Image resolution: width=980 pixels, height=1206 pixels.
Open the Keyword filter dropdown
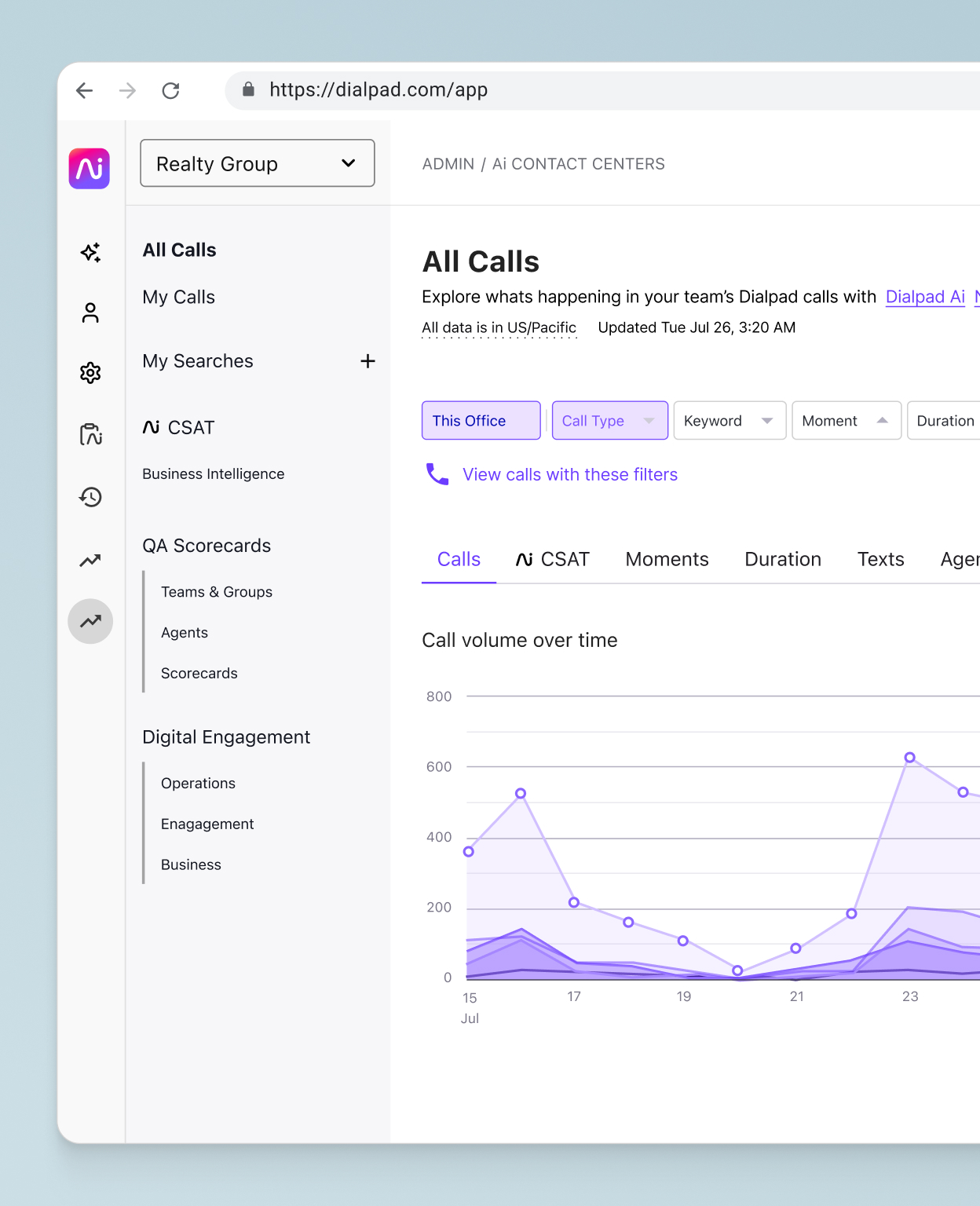tap(729, 420)
